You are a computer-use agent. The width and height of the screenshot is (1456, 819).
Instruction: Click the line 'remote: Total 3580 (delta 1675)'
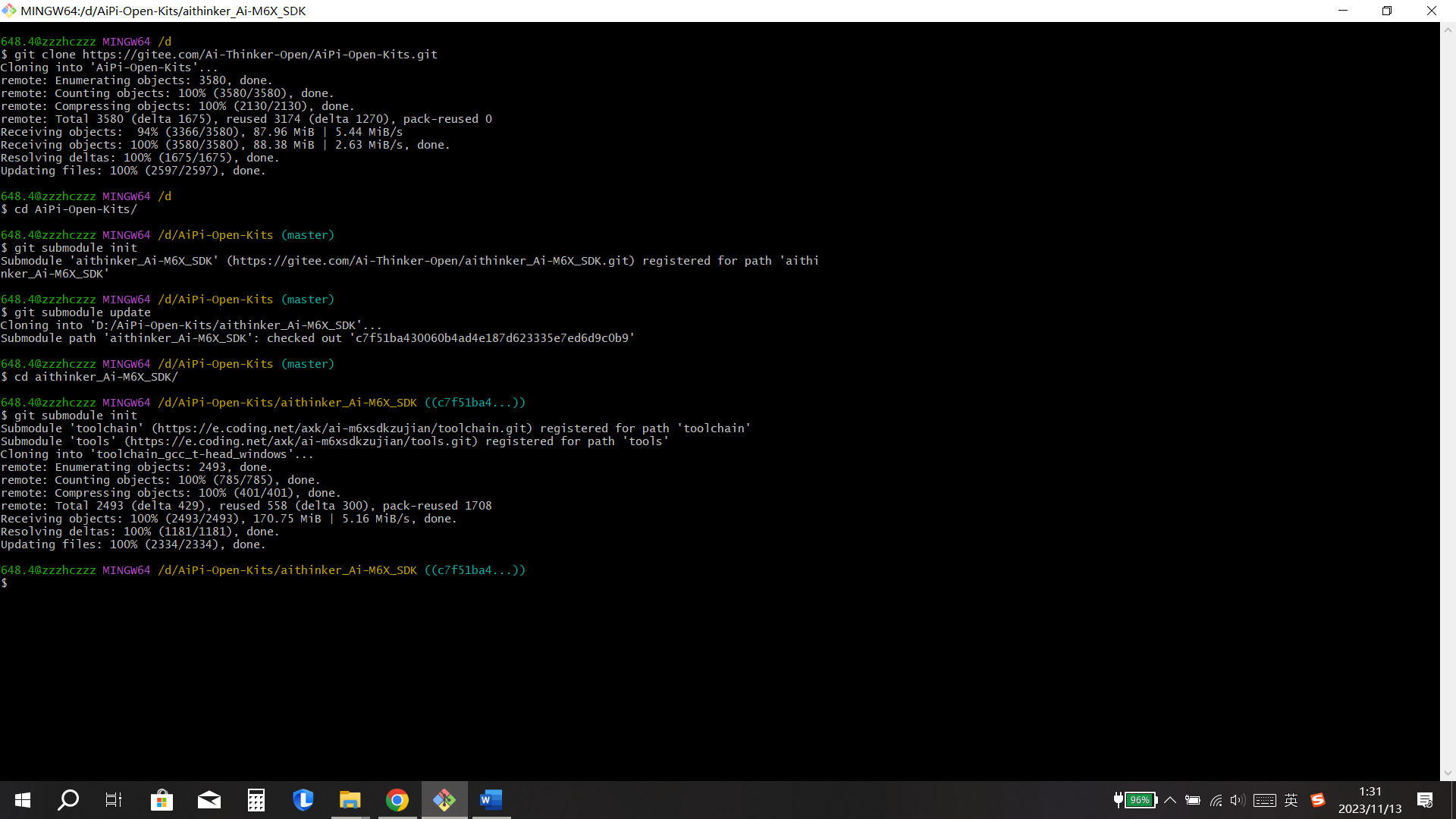pyautogui.click(x=246, y=119)
